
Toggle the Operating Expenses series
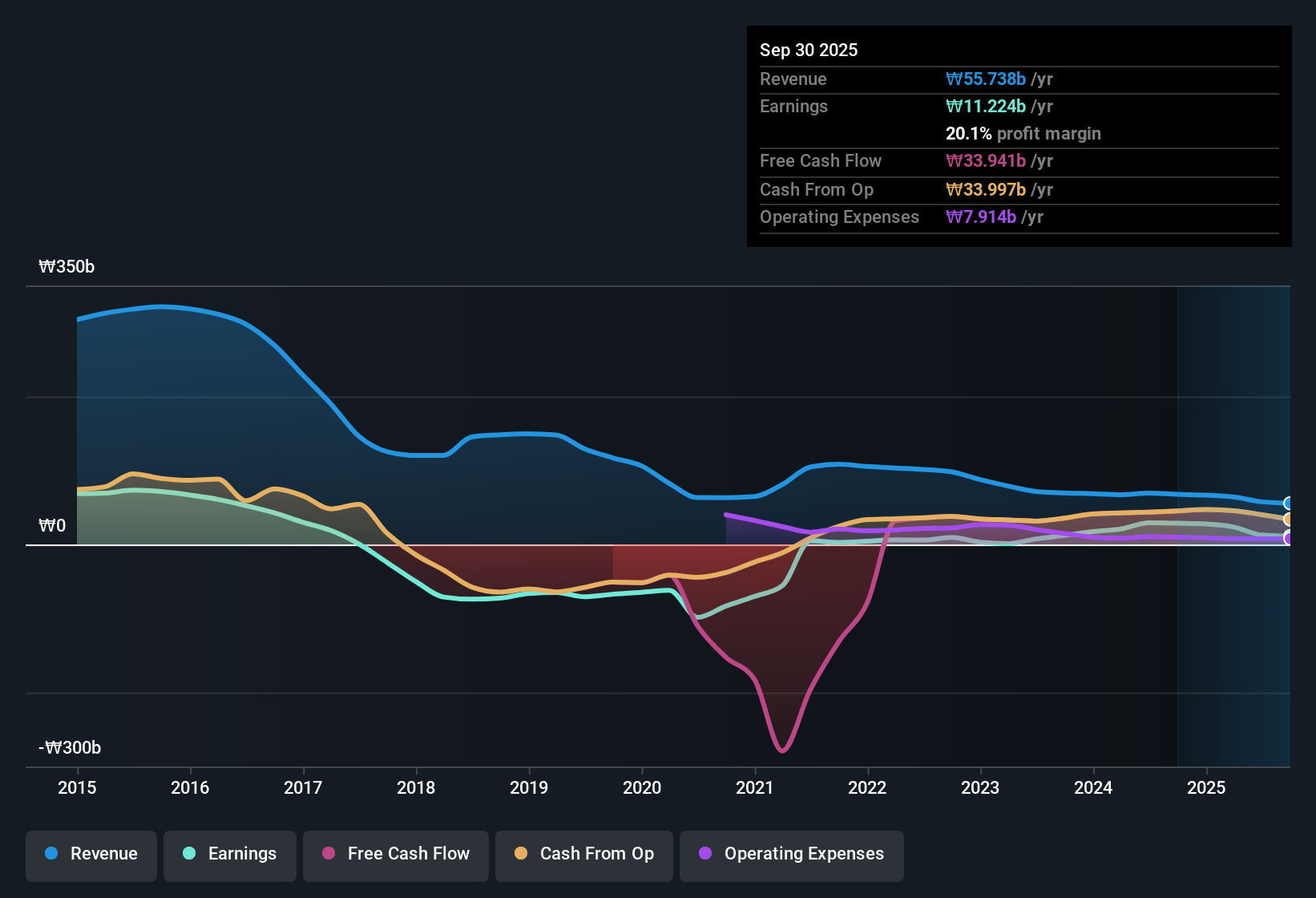(x=791, y=854)
